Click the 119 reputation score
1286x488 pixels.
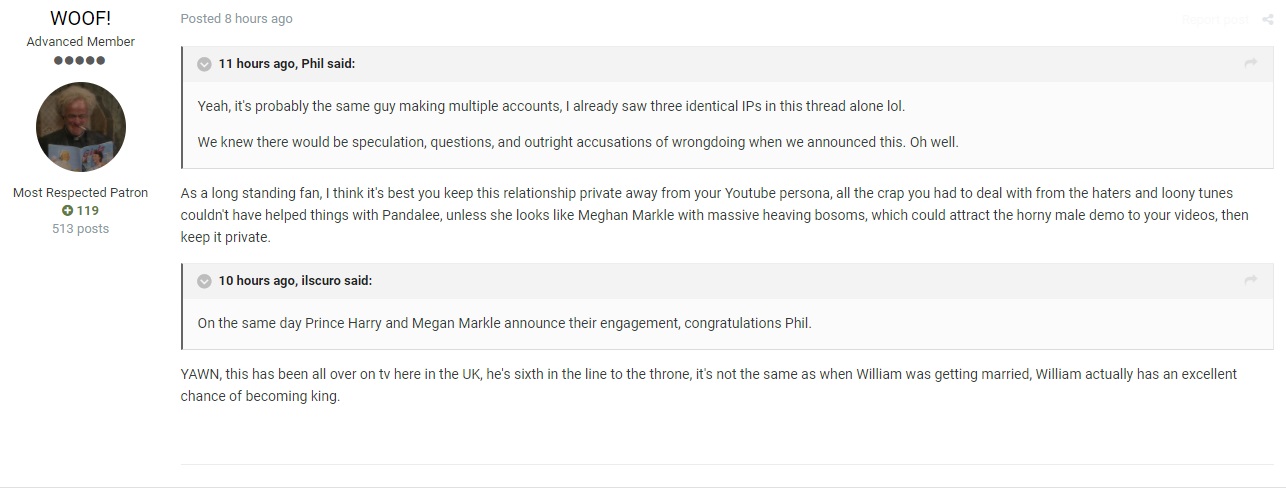(88, 211)
